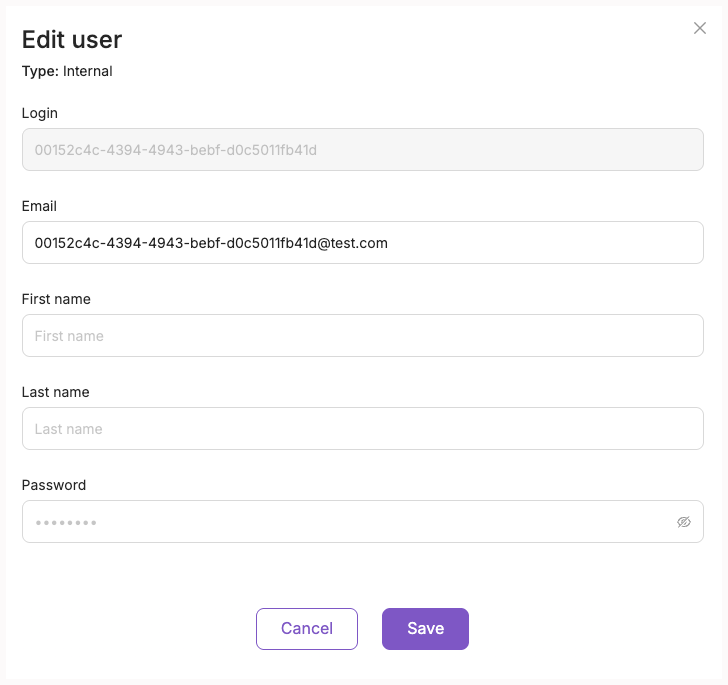
Task: Click the "First name" label above field
Action: (56, 299)
